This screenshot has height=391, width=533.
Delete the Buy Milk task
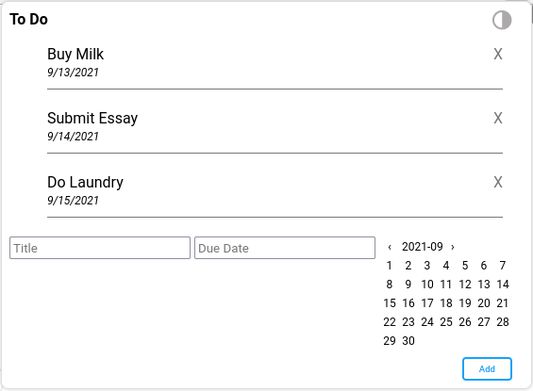tap(498, 54)
